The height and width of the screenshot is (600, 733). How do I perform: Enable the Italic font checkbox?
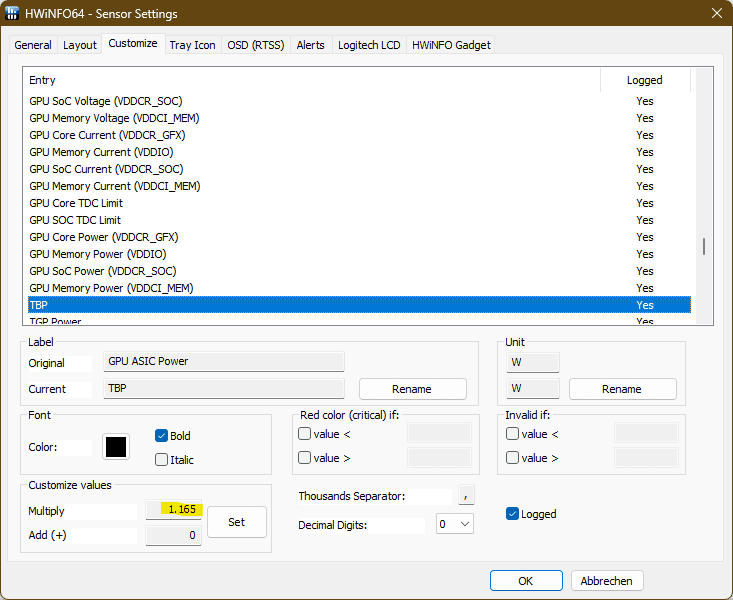161,460
